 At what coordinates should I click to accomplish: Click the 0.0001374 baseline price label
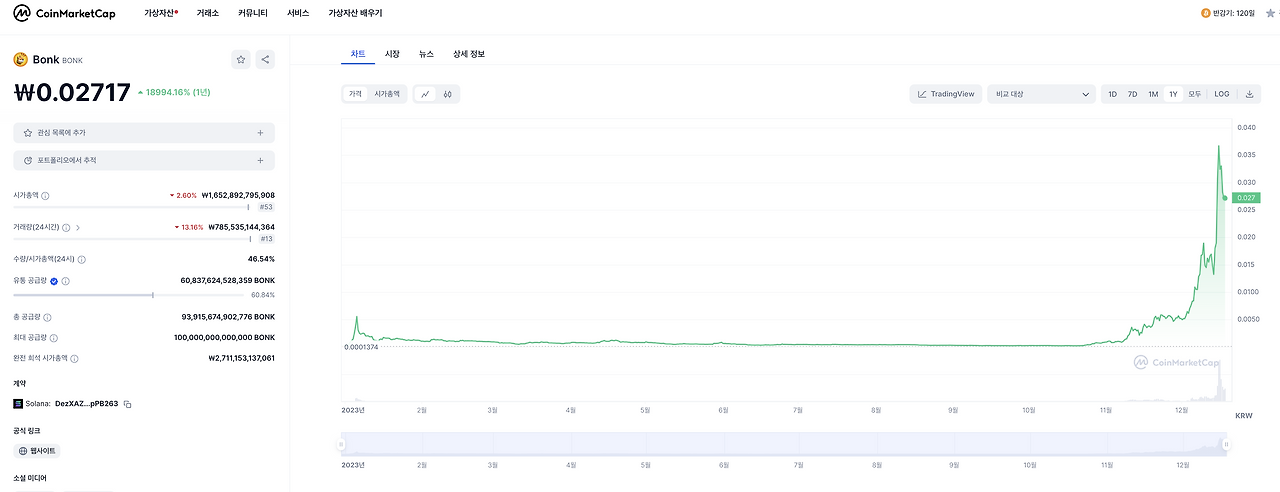[361, 347]
